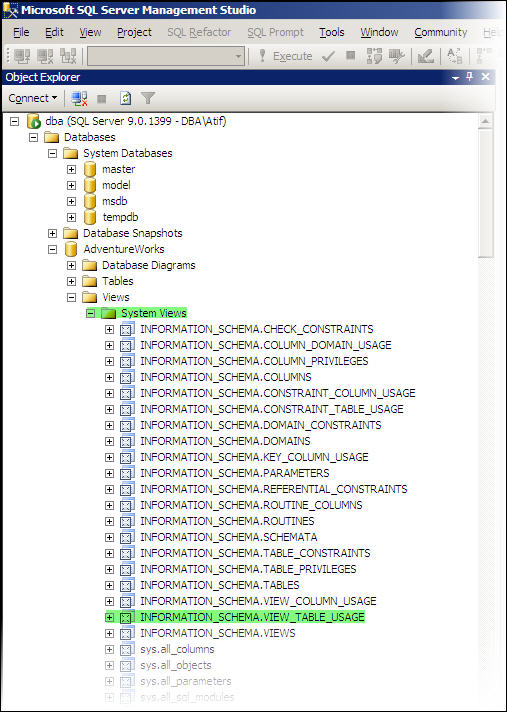Viewport: 507px width, 712px height.
Task: Select INFORMATION_SCHEMA.REFERENTIAL_CONSTRAINTS view
Action: 274,489
